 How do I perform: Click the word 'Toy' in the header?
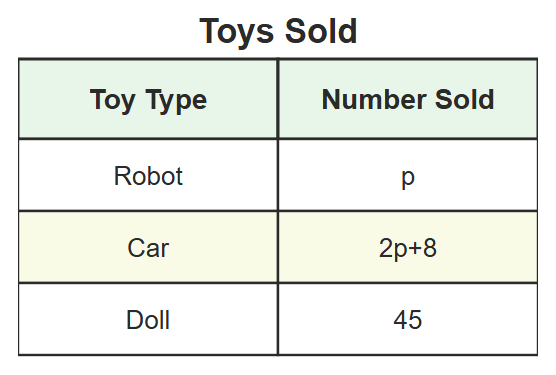coord(113,101)
